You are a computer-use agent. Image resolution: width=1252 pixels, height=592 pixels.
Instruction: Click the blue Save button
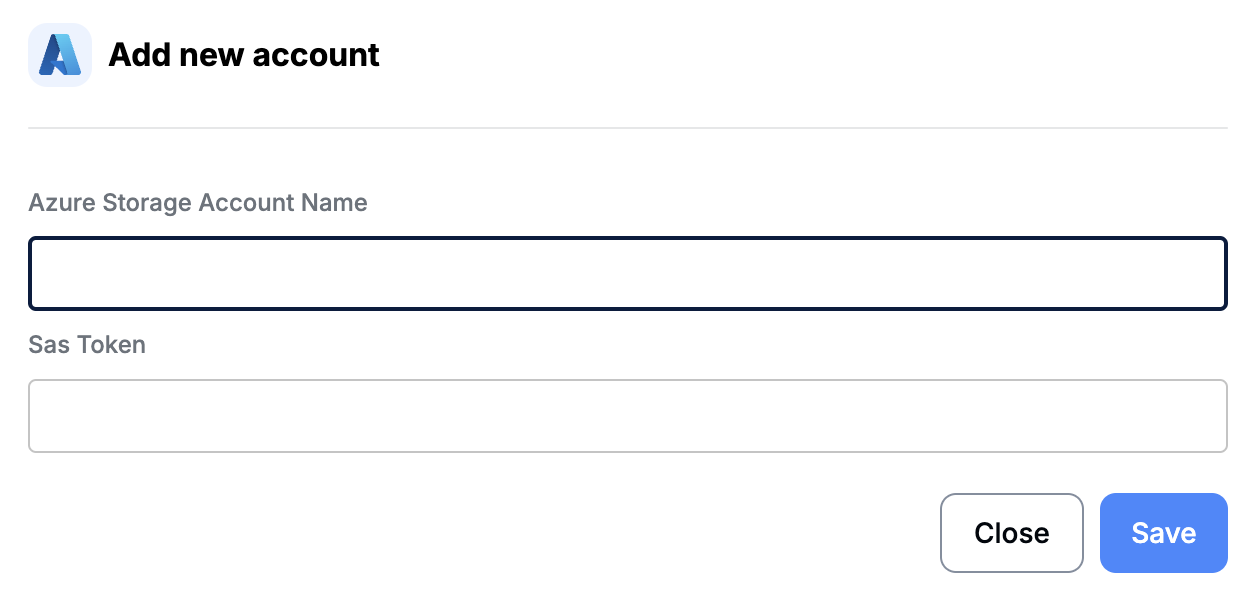tap(1163, 533)
